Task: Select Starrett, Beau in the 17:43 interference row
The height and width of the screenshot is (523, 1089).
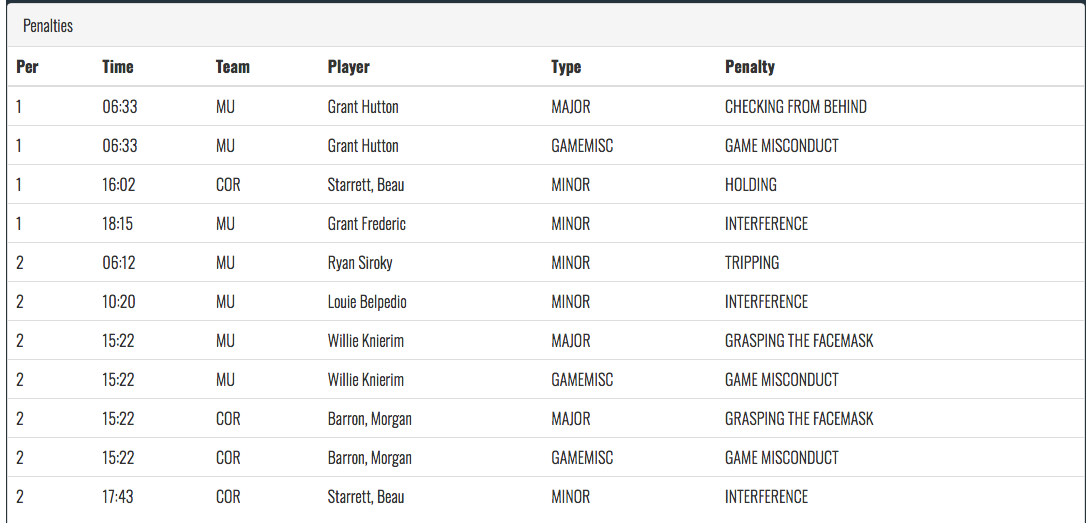Action: tap(366, 497)
